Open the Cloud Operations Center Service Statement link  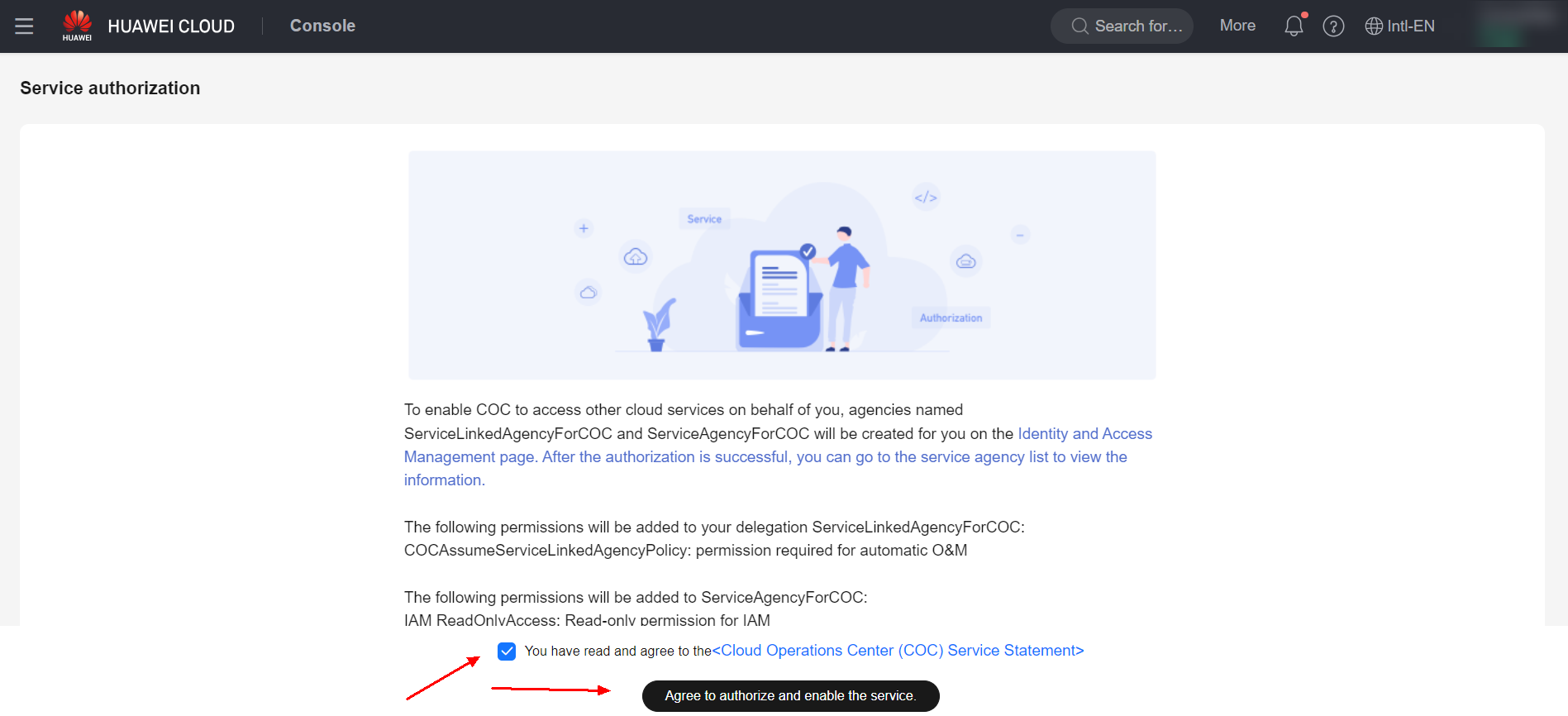[898, 651]
